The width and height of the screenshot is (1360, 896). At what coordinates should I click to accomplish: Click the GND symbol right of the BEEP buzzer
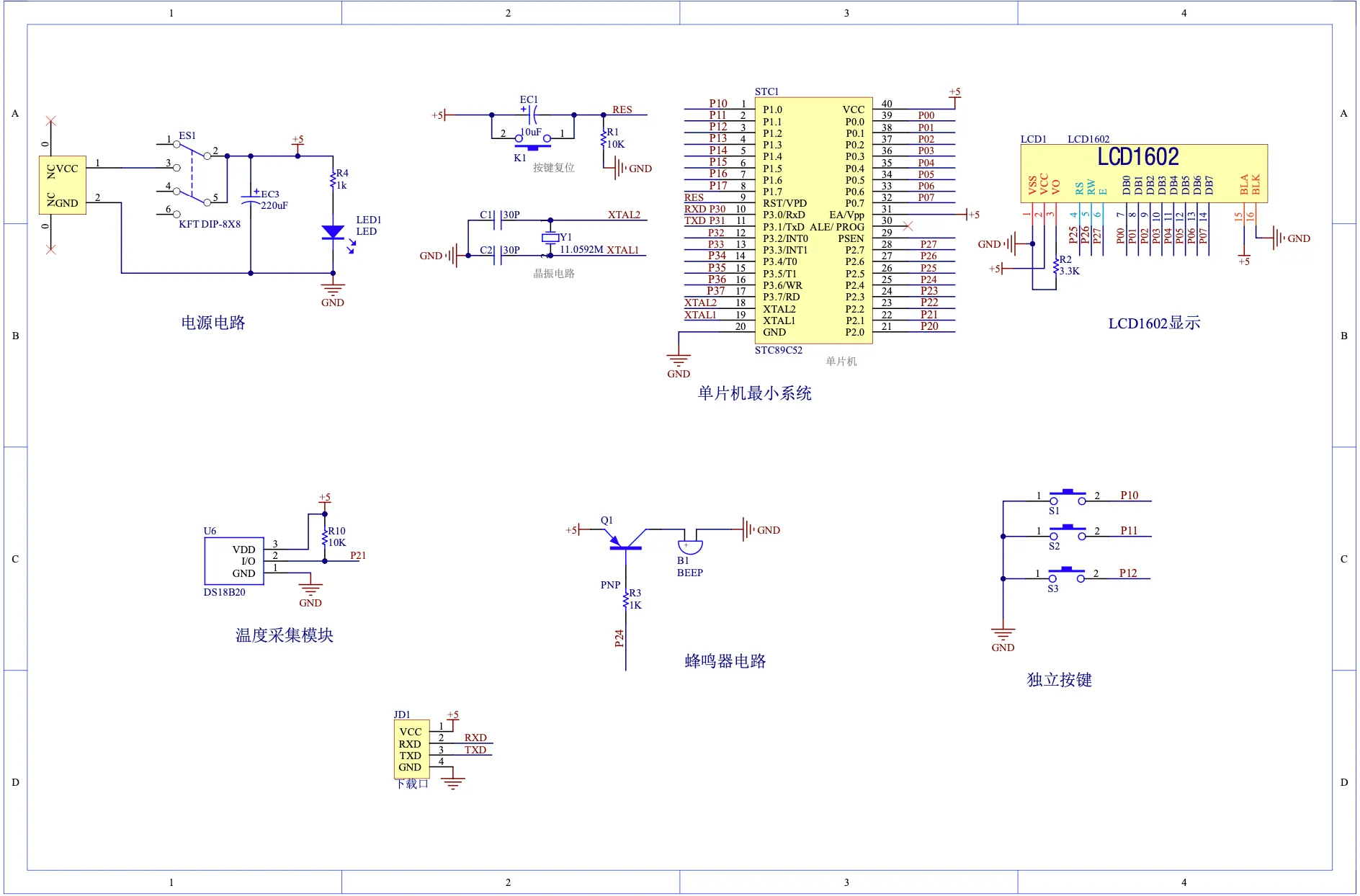[x=760, y=529]
